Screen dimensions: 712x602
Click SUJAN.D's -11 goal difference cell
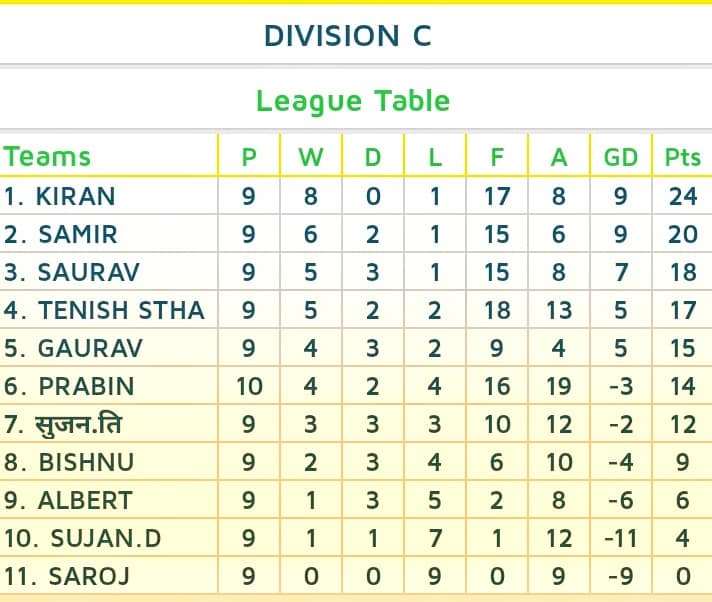[621, 538]
